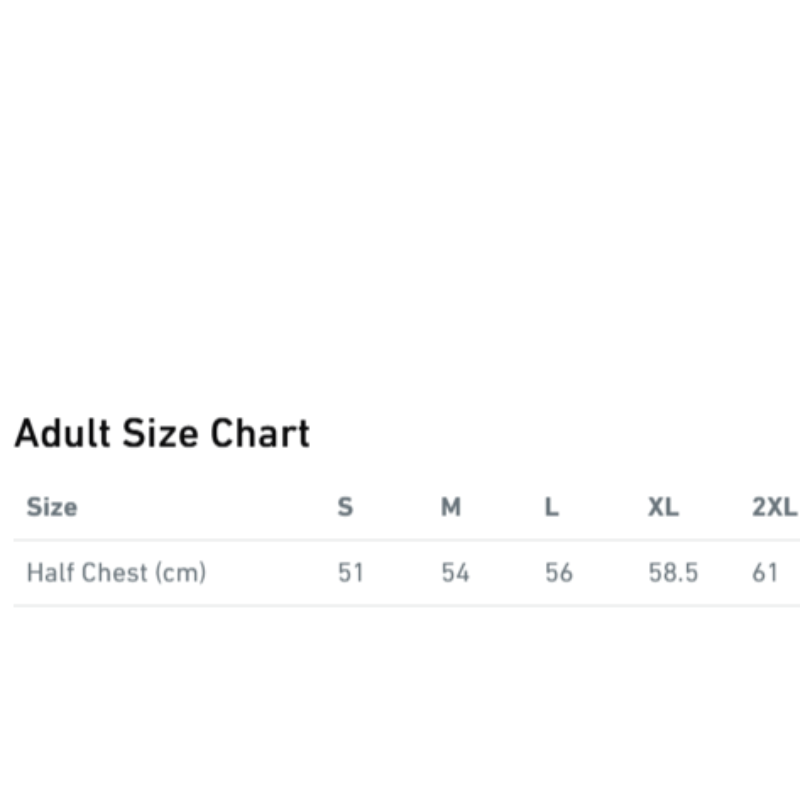Select the 2XL size column header
The height and width of the screenshot is (800, 800).
click(773, 507)
